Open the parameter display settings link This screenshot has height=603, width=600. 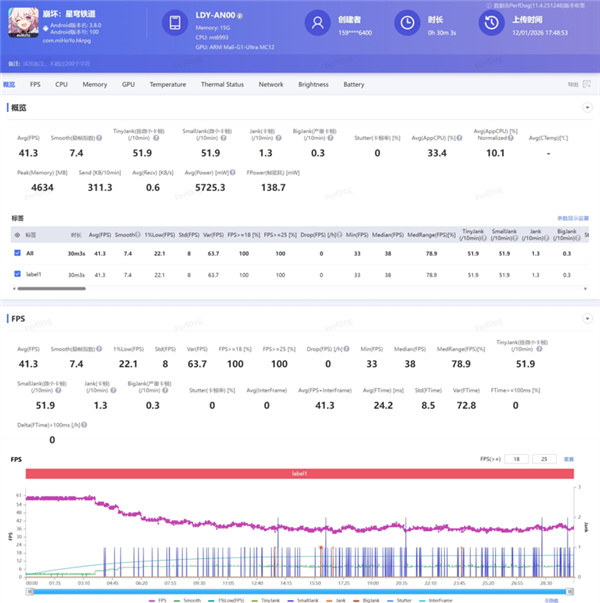click(x=573, y=218)
